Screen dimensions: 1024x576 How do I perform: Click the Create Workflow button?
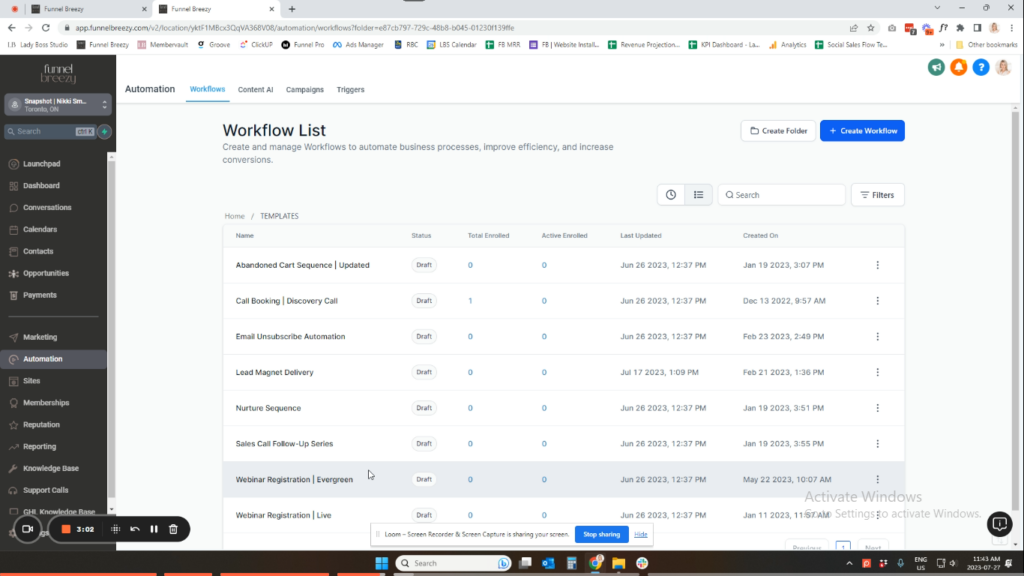pos(862,131)
